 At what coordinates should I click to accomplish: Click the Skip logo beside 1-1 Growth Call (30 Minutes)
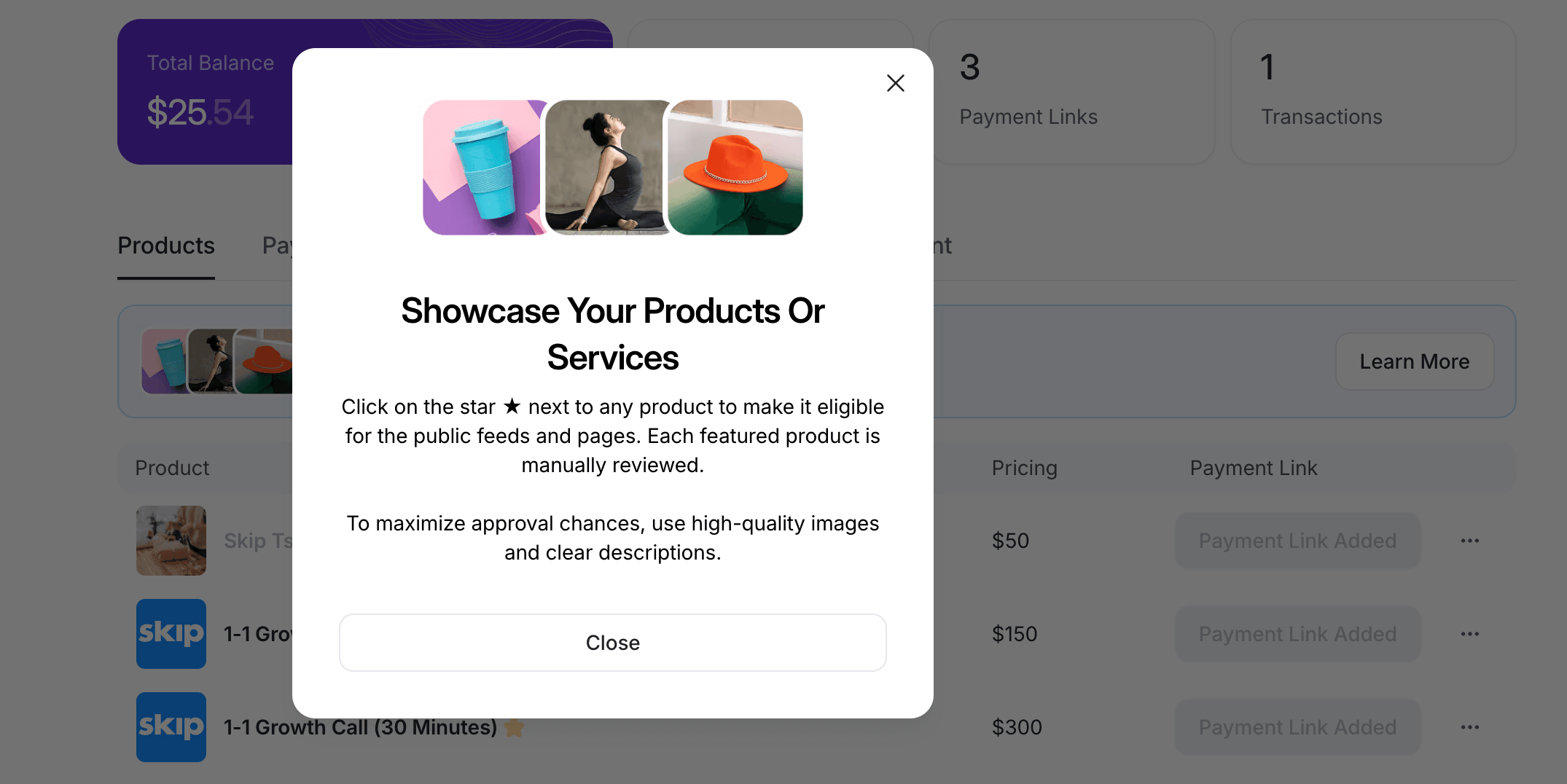tap(171, 726)
